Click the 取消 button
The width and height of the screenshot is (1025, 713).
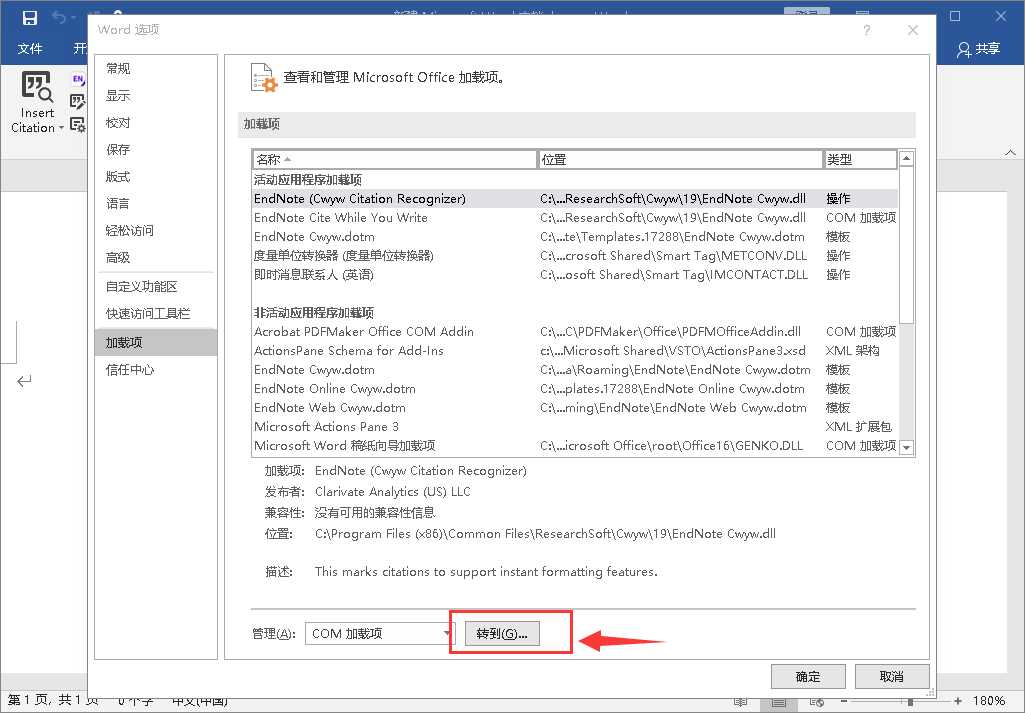tap(892, 676)
